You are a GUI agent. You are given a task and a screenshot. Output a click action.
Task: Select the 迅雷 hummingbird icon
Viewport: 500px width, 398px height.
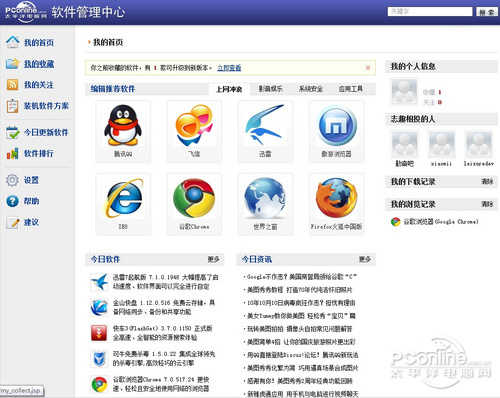pyautogui.click(x=265, y=125)
